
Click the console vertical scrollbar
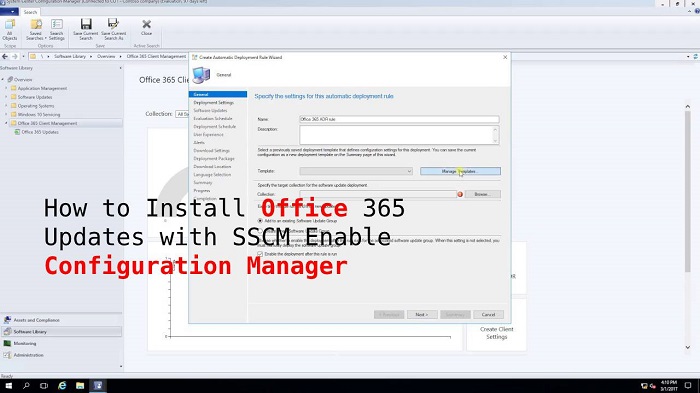click(688, 192)
